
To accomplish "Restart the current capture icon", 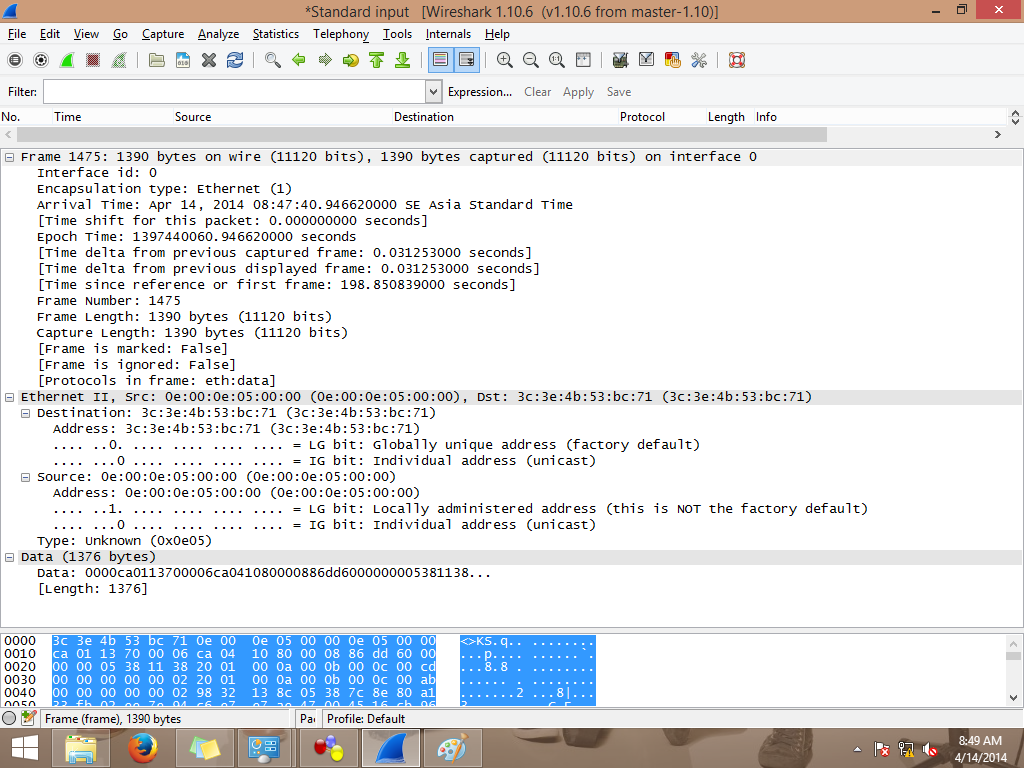I will (x=119, y=60).
